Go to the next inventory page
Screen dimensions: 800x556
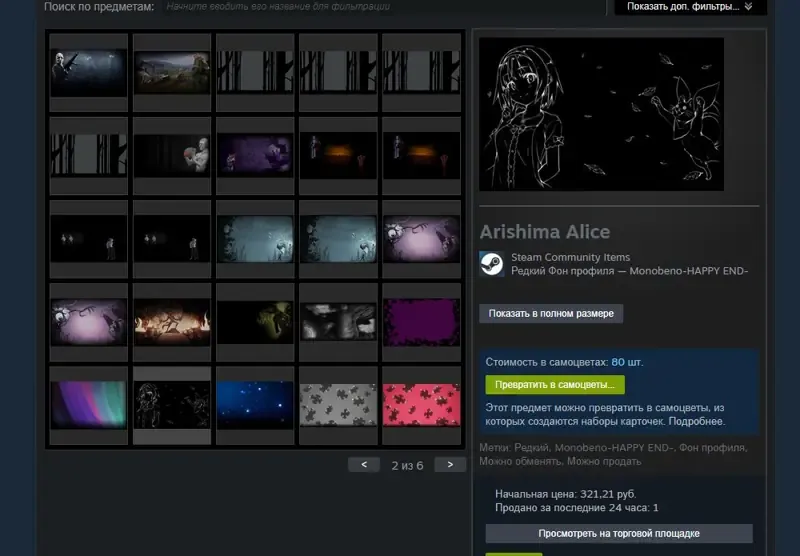point(450,465)
